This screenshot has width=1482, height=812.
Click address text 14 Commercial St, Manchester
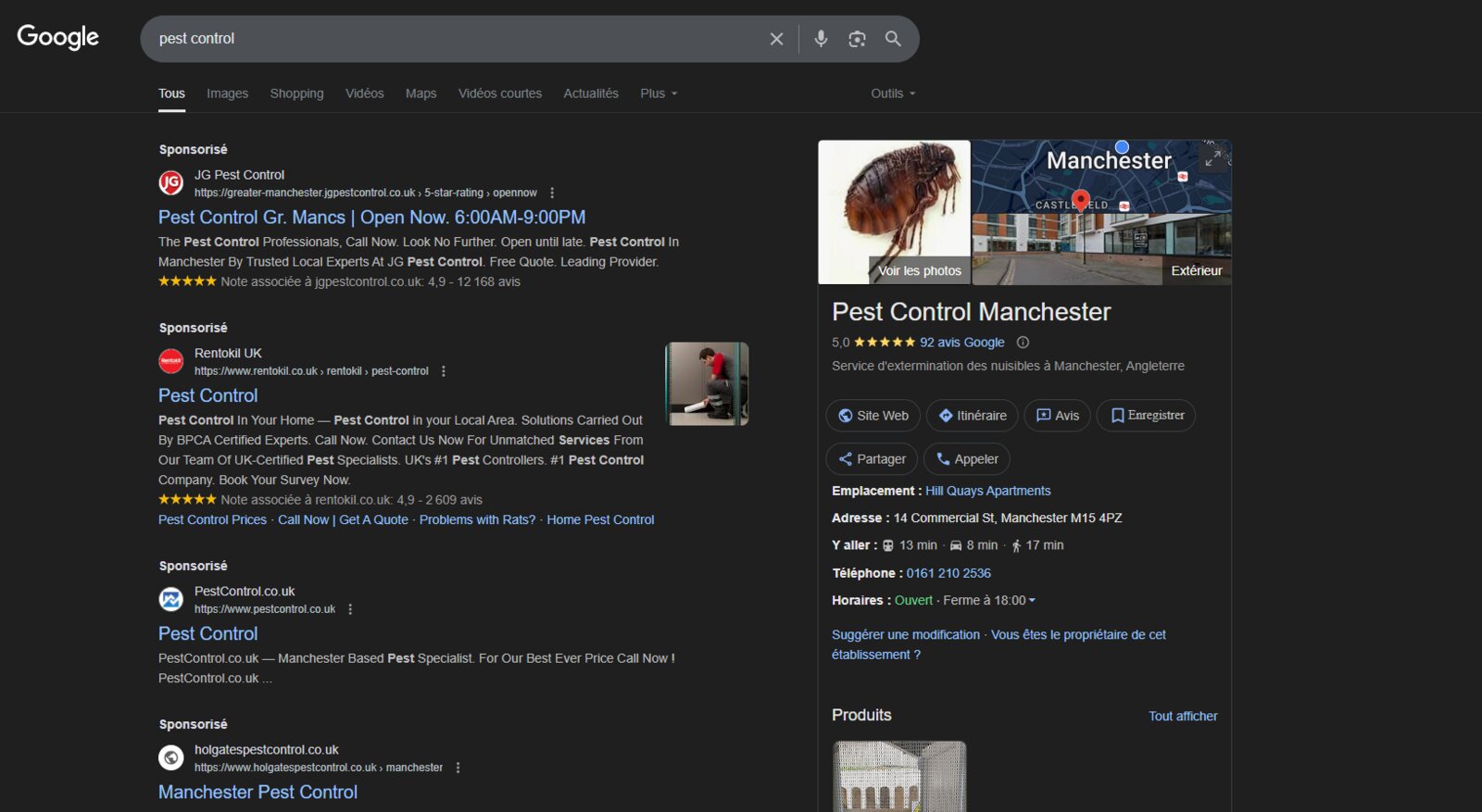click(x=1008, y=518)
